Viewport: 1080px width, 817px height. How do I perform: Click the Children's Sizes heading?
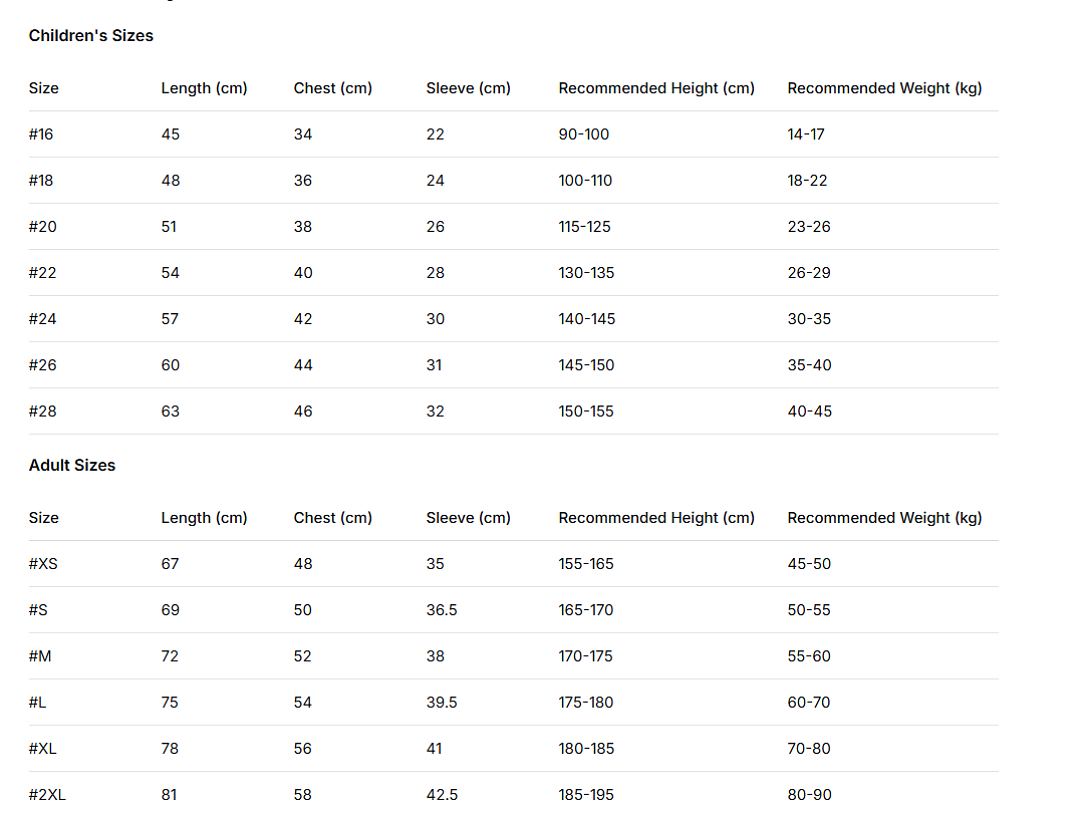(x=91, y=36)
